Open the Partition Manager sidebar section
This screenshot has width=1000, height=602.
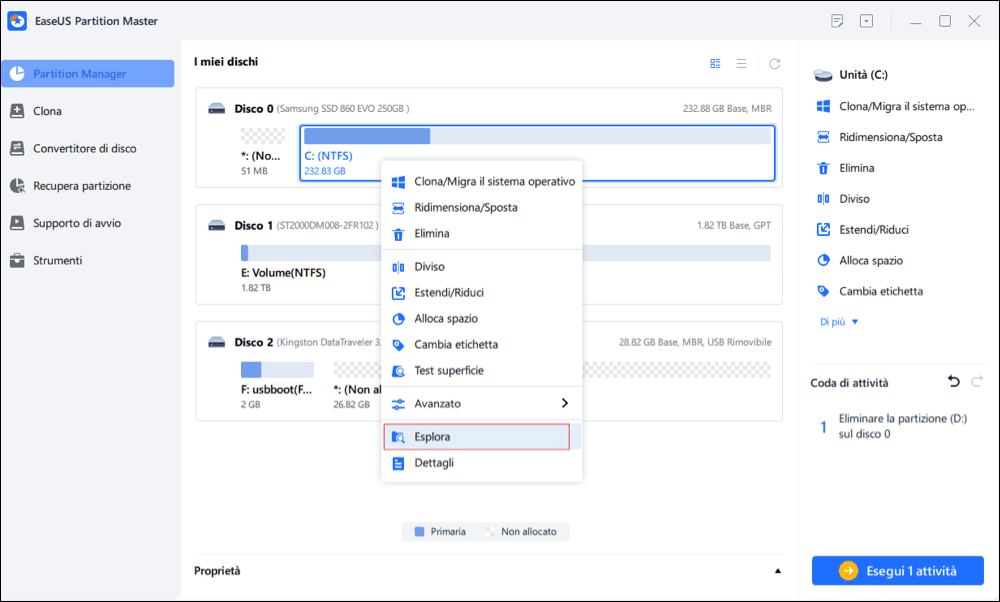(87, 73)
